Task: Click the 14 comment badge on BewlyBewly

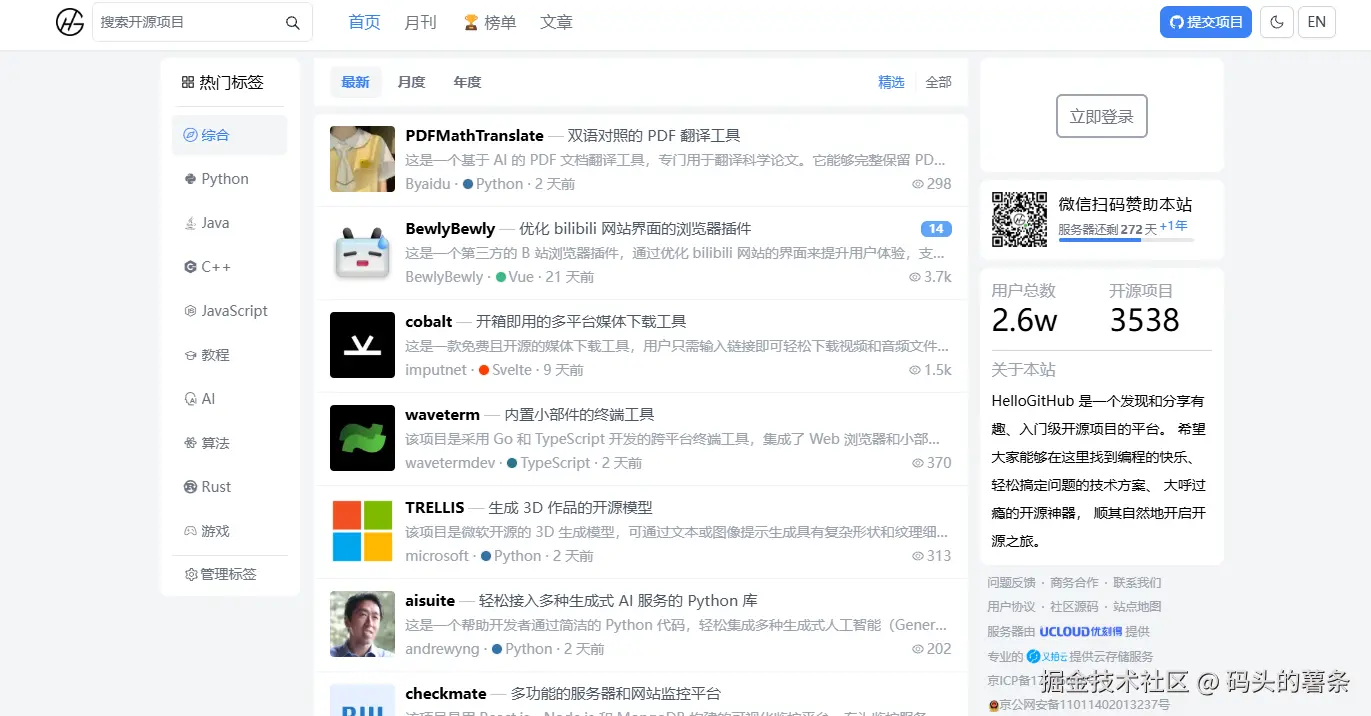Action: (936, 229)
